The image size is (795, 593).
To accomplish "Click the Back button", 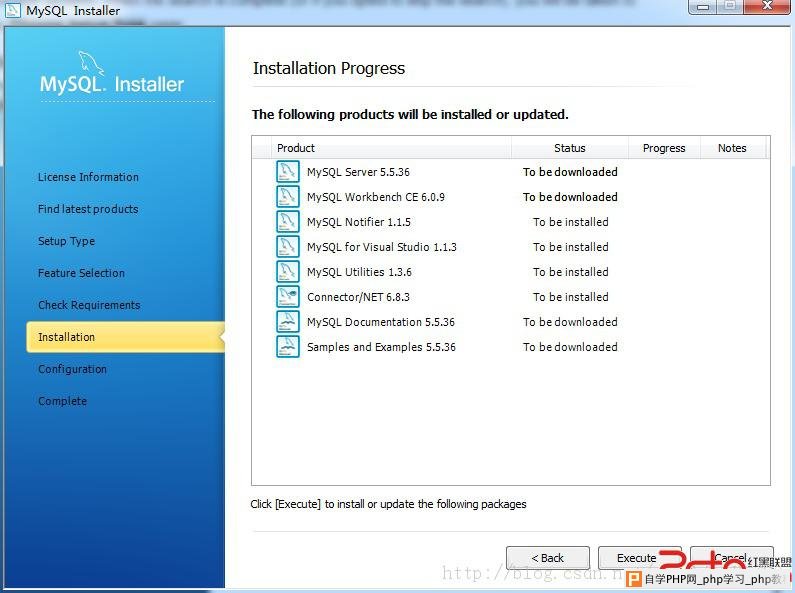I will (x=548, y=558).
